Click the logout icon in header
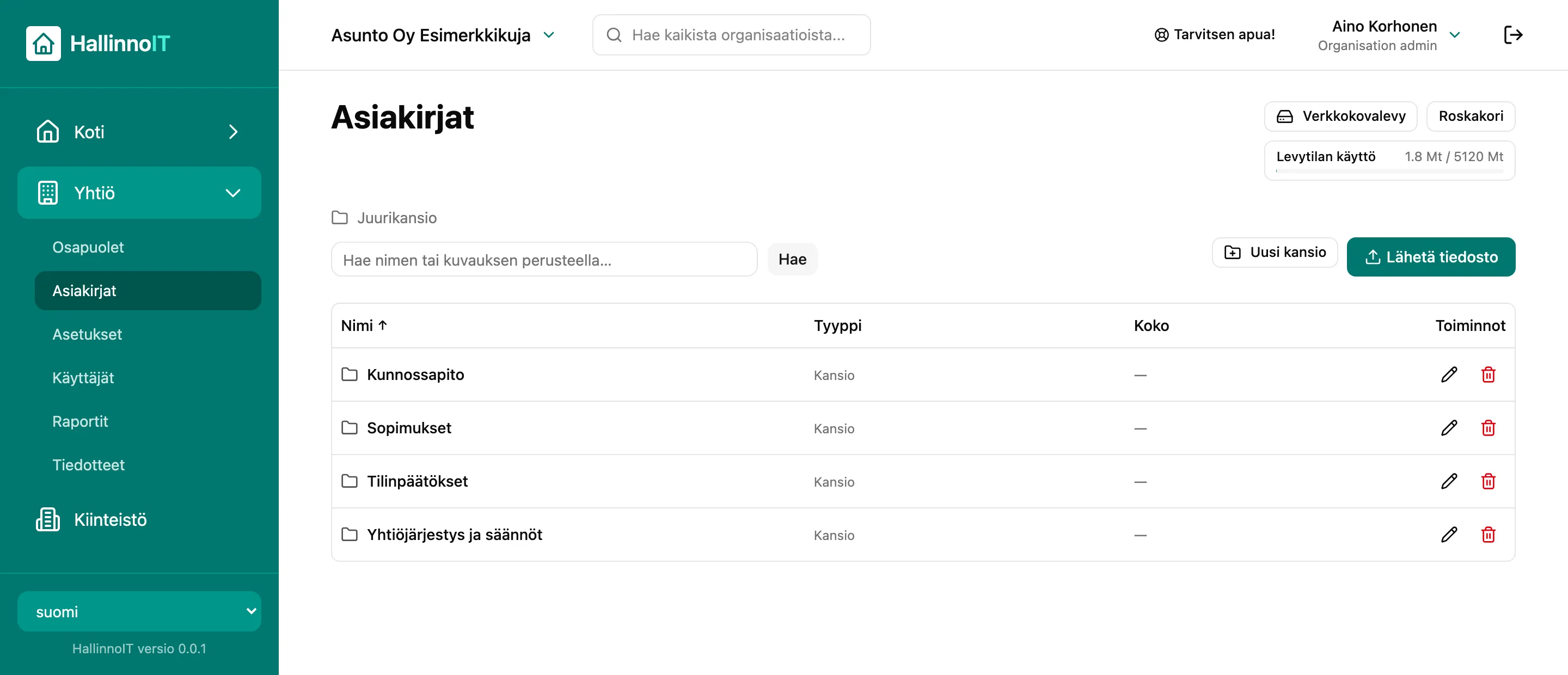Viewport: 1568px width, 675px height. (x=1512, y=35)
